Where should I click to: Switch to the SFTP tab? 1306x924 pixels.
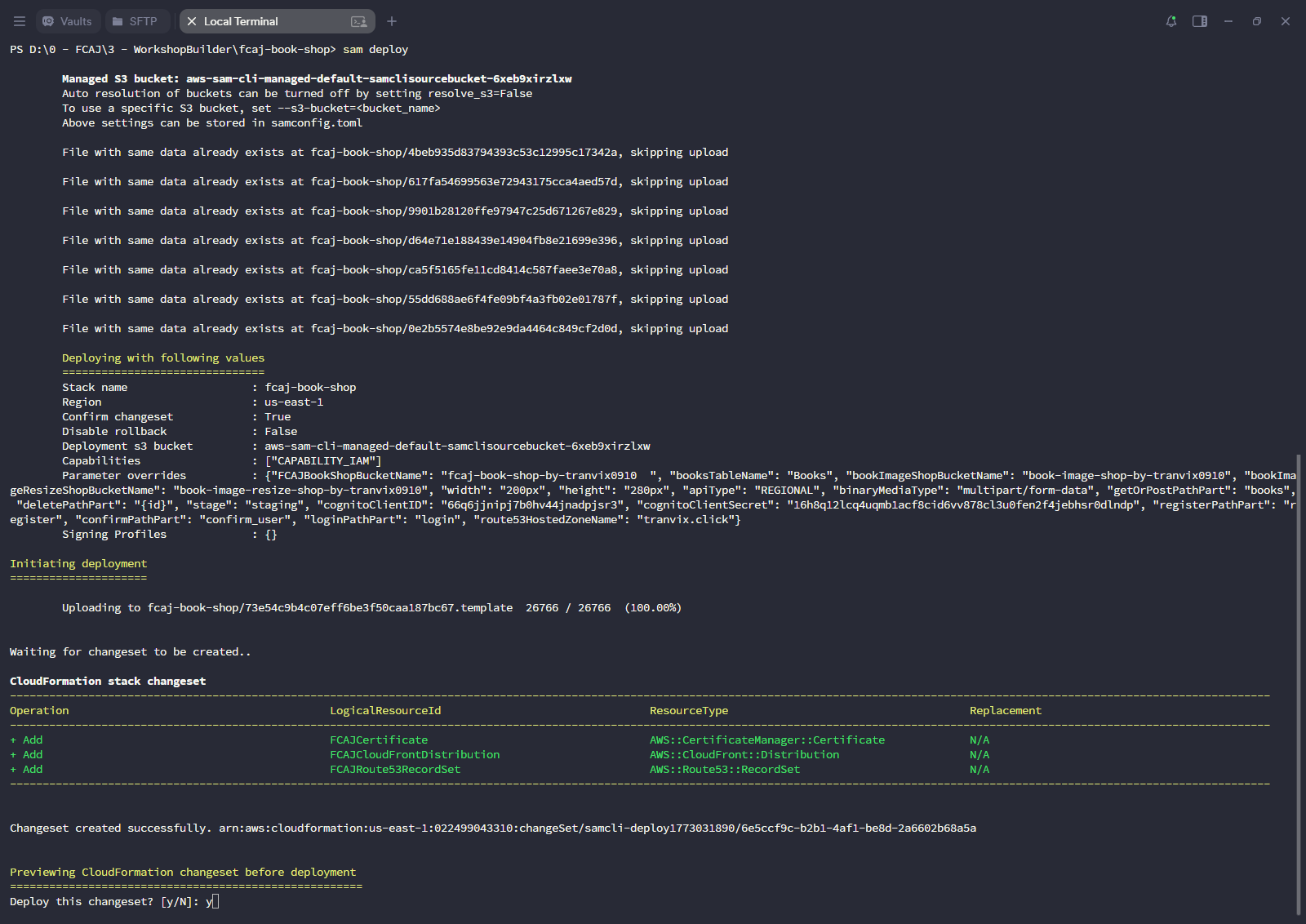(x=135, y=21)
